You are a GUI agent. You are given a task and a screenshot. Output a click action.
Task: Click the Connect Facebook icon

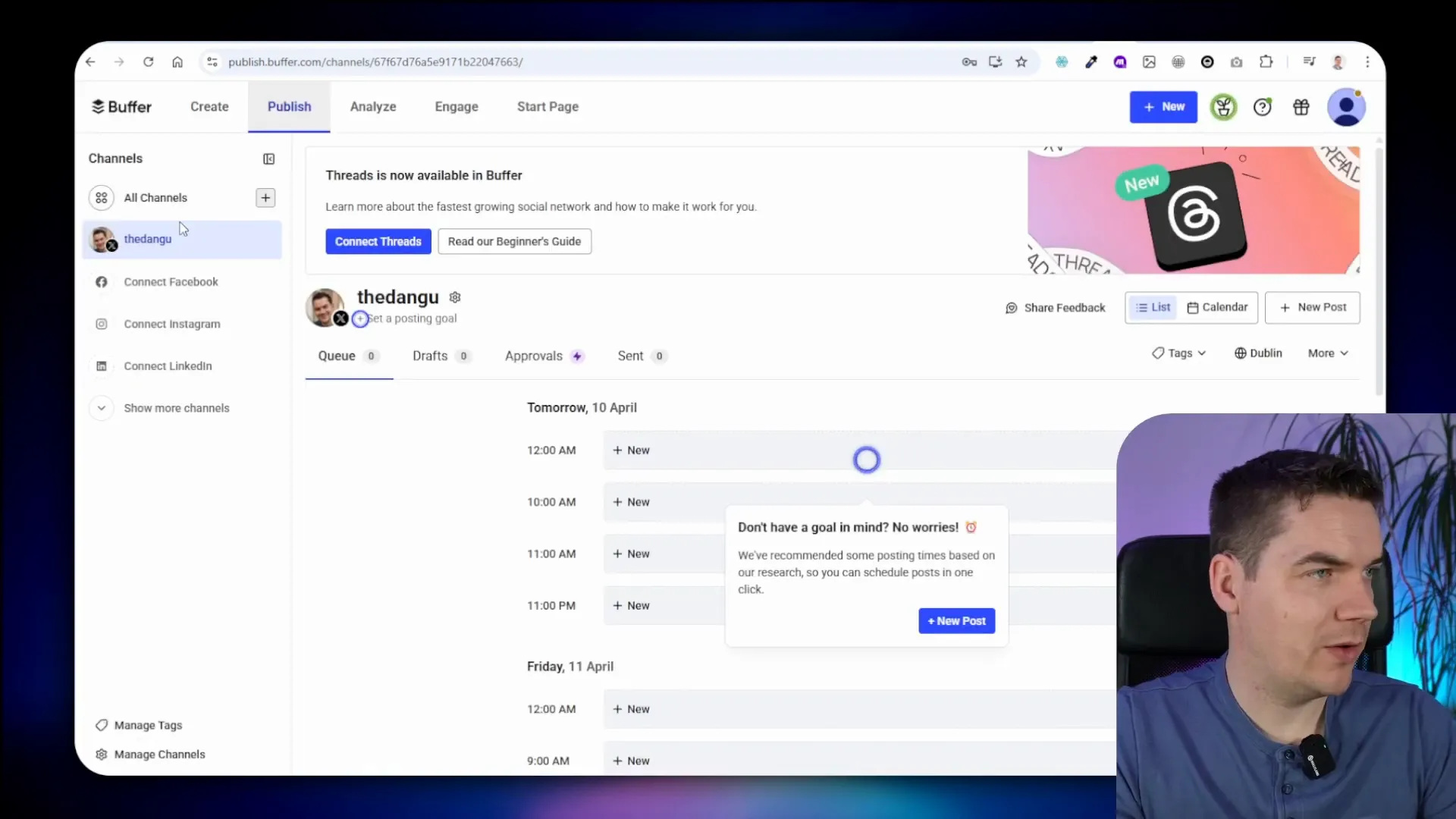101,282
